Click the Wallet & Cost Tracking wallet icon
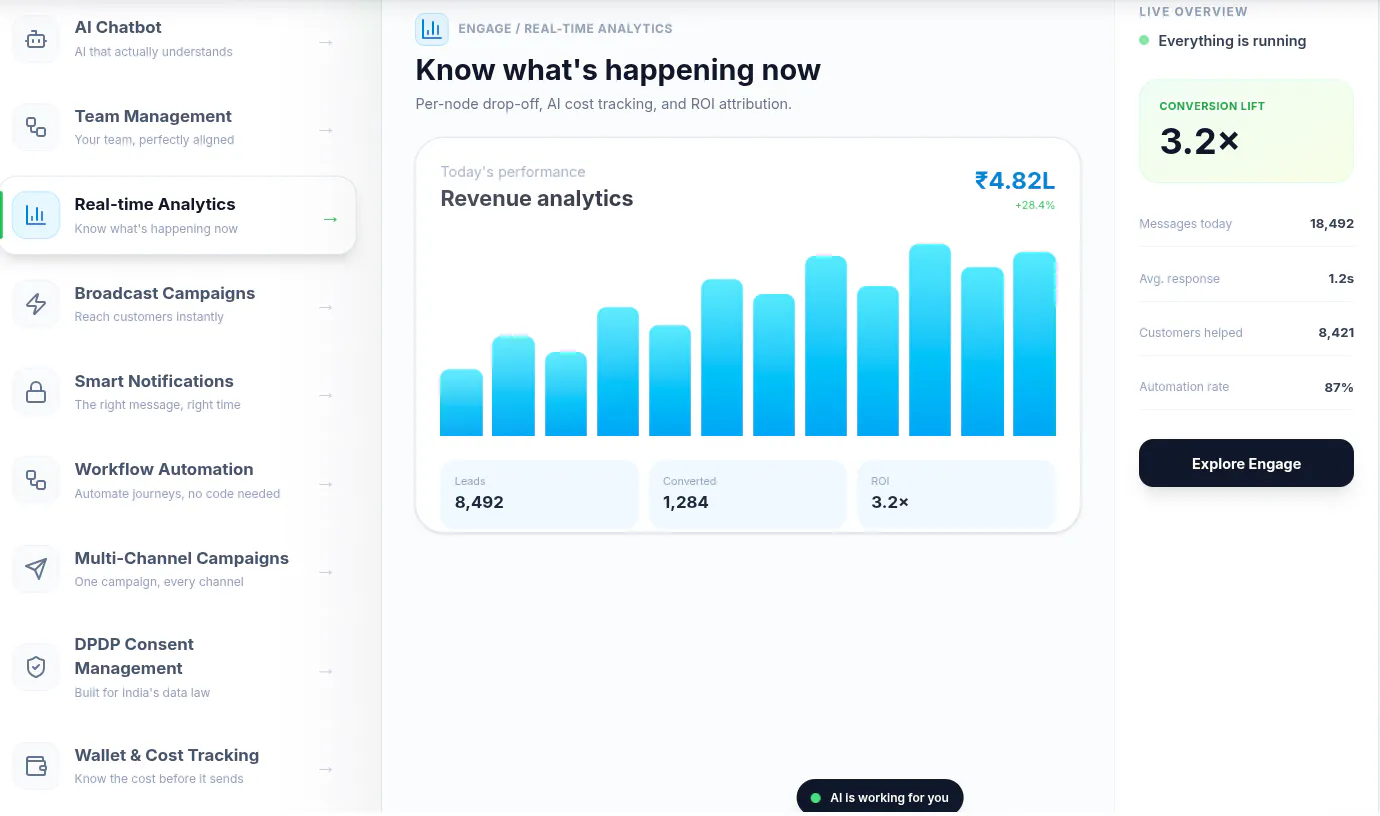1380x816 pixels. tap(36, 766)
